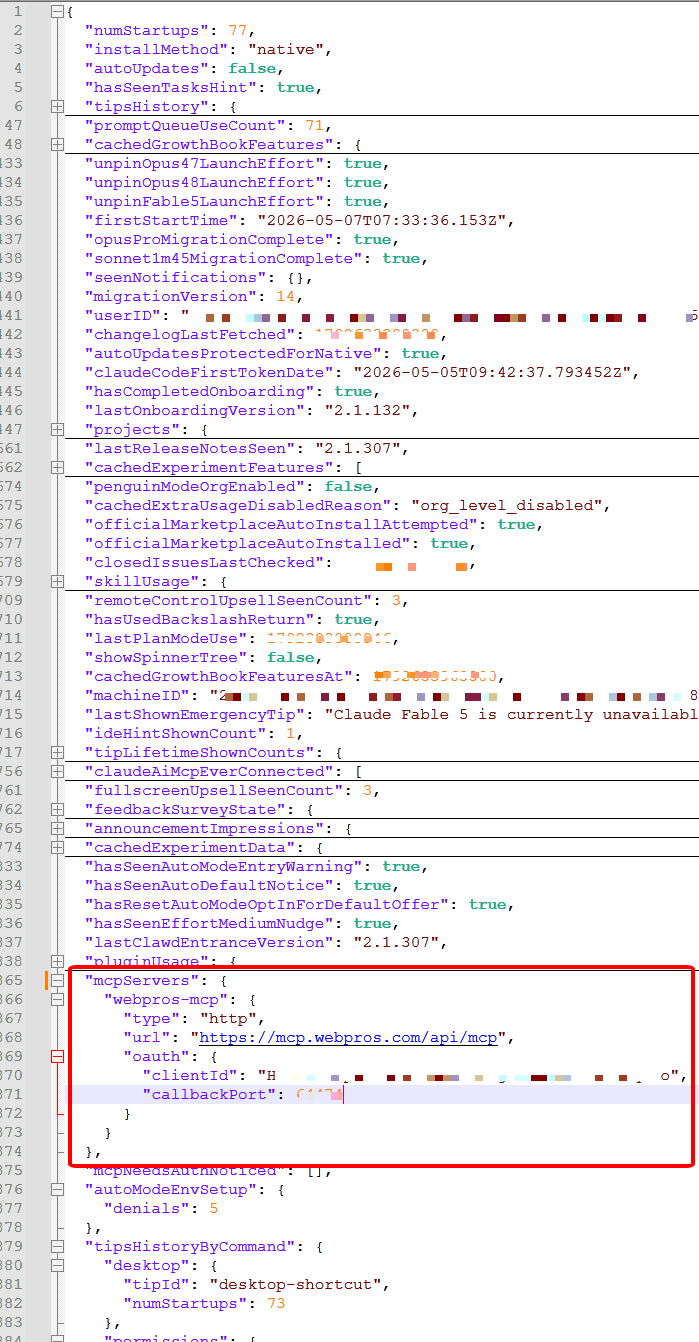
Task: Click the "sonnet1m45MigrationComplete" key
Action: [223, 258]
